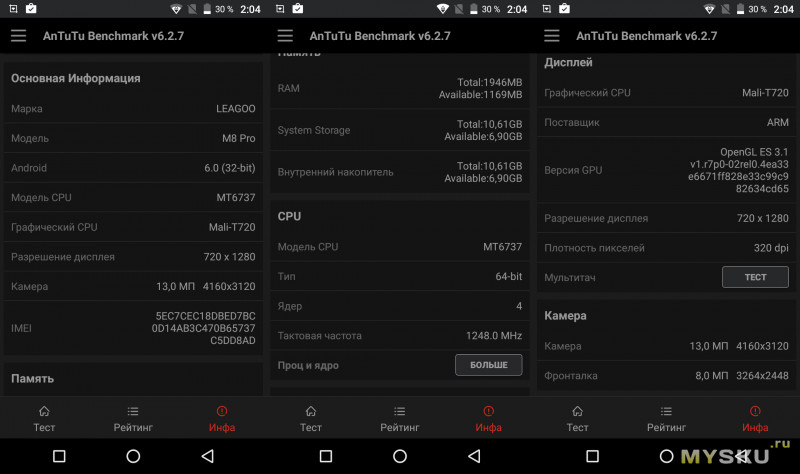Open hamburger menu in middle screenshot
The height and width of the screenshot is (474, 800).
click(x=285, y=36)
